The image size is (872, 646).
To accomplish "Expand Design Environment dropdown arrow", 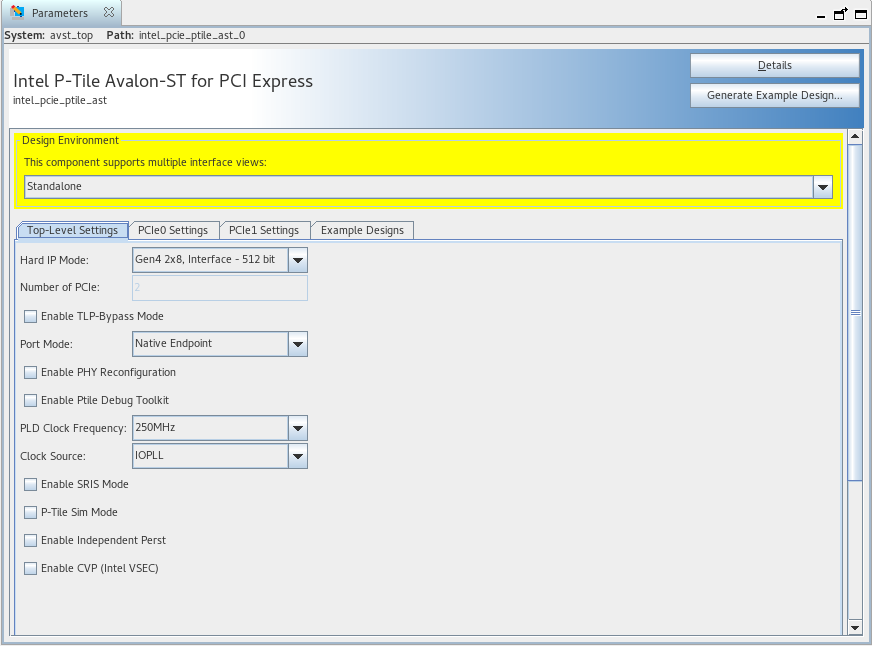I will tap(823, 187).
